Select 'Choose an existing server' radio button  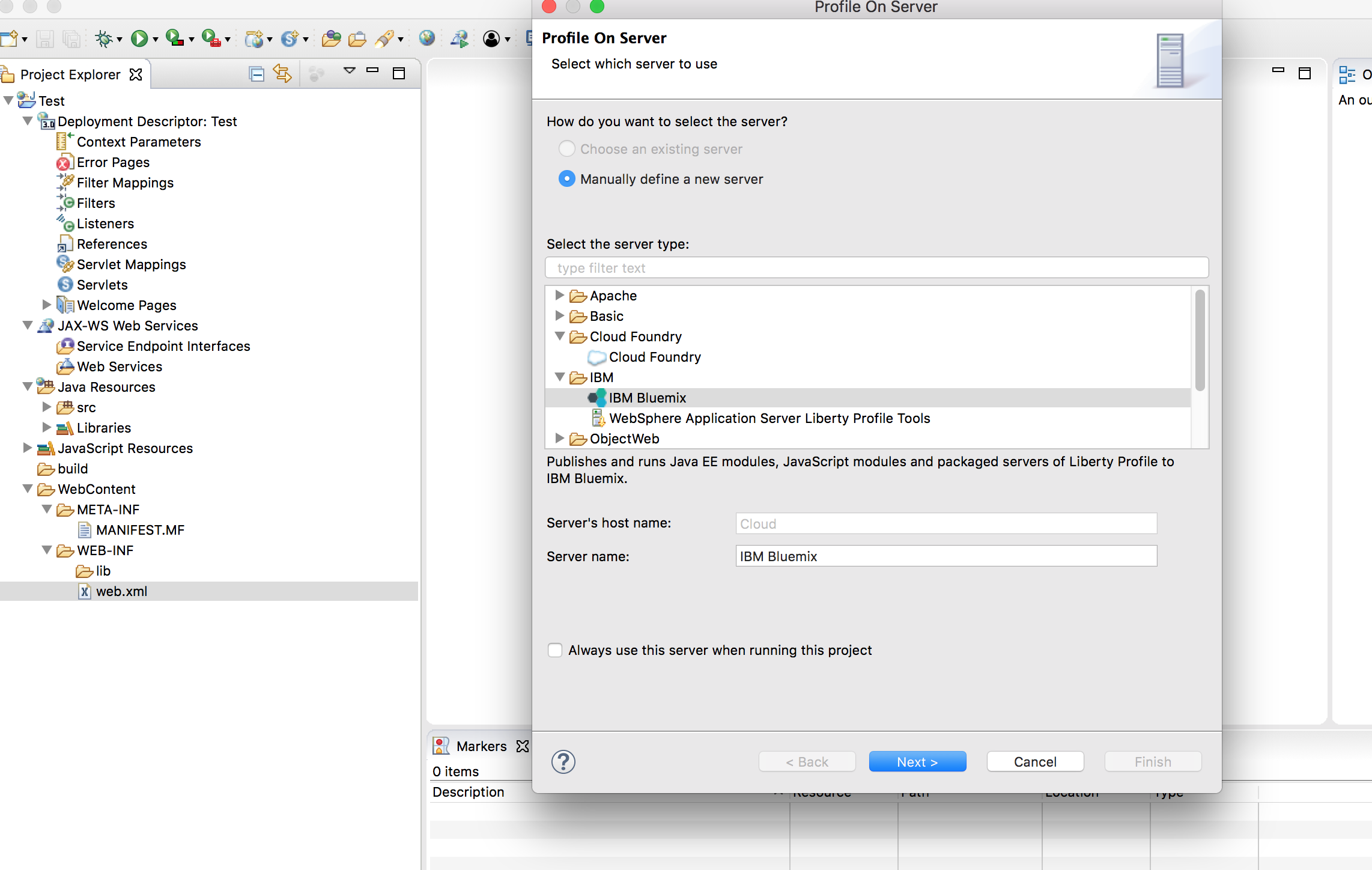tap(566, 148)
